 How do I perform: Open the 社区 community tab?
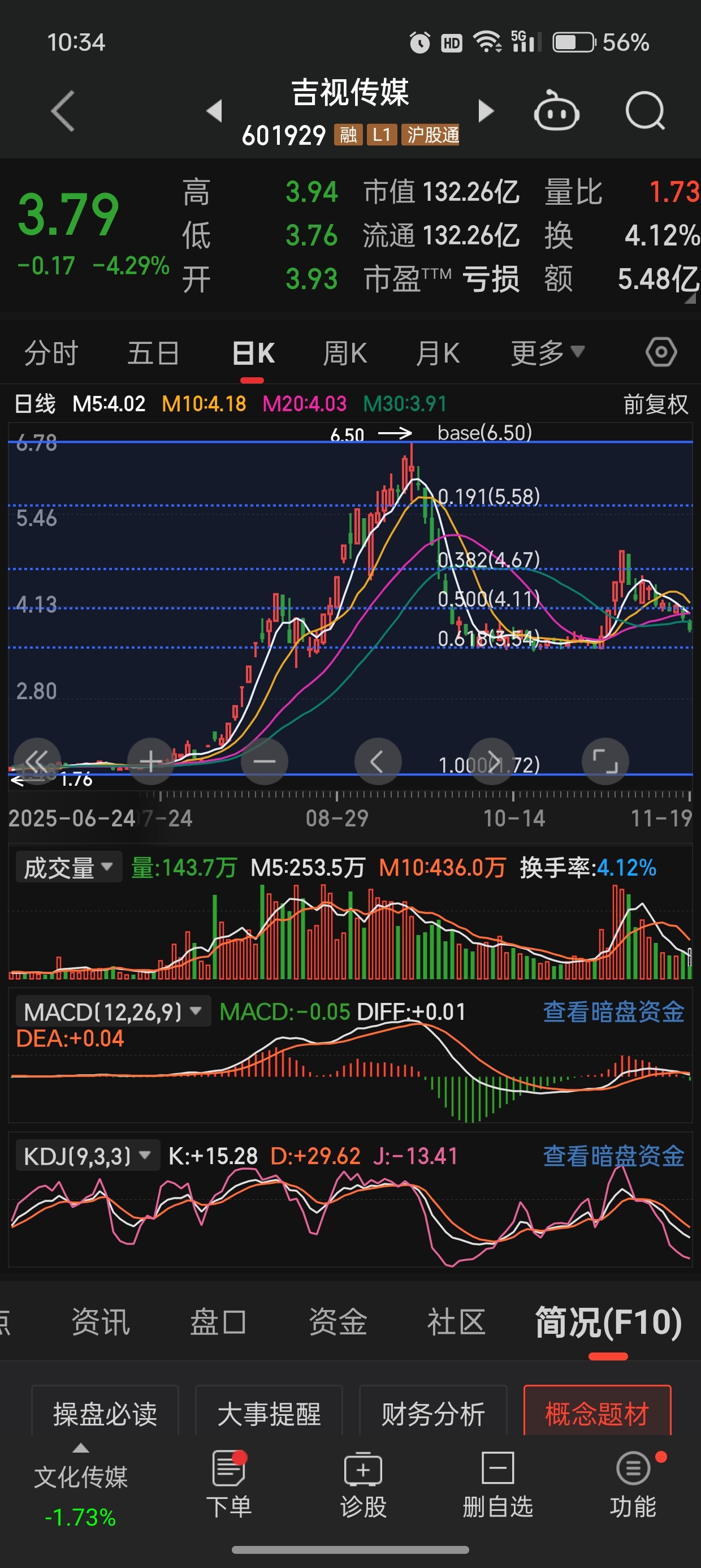point(456,1321)
